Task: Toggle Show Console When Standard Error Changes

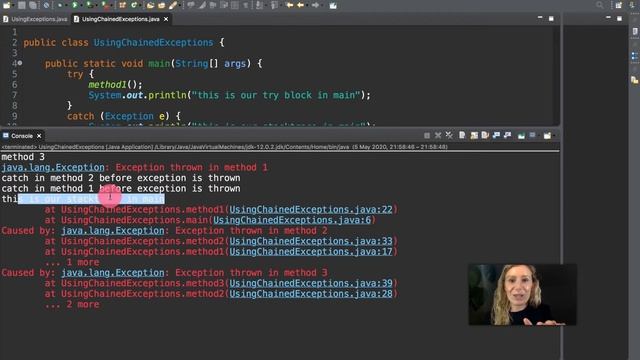Action: [x=507, y=136]
